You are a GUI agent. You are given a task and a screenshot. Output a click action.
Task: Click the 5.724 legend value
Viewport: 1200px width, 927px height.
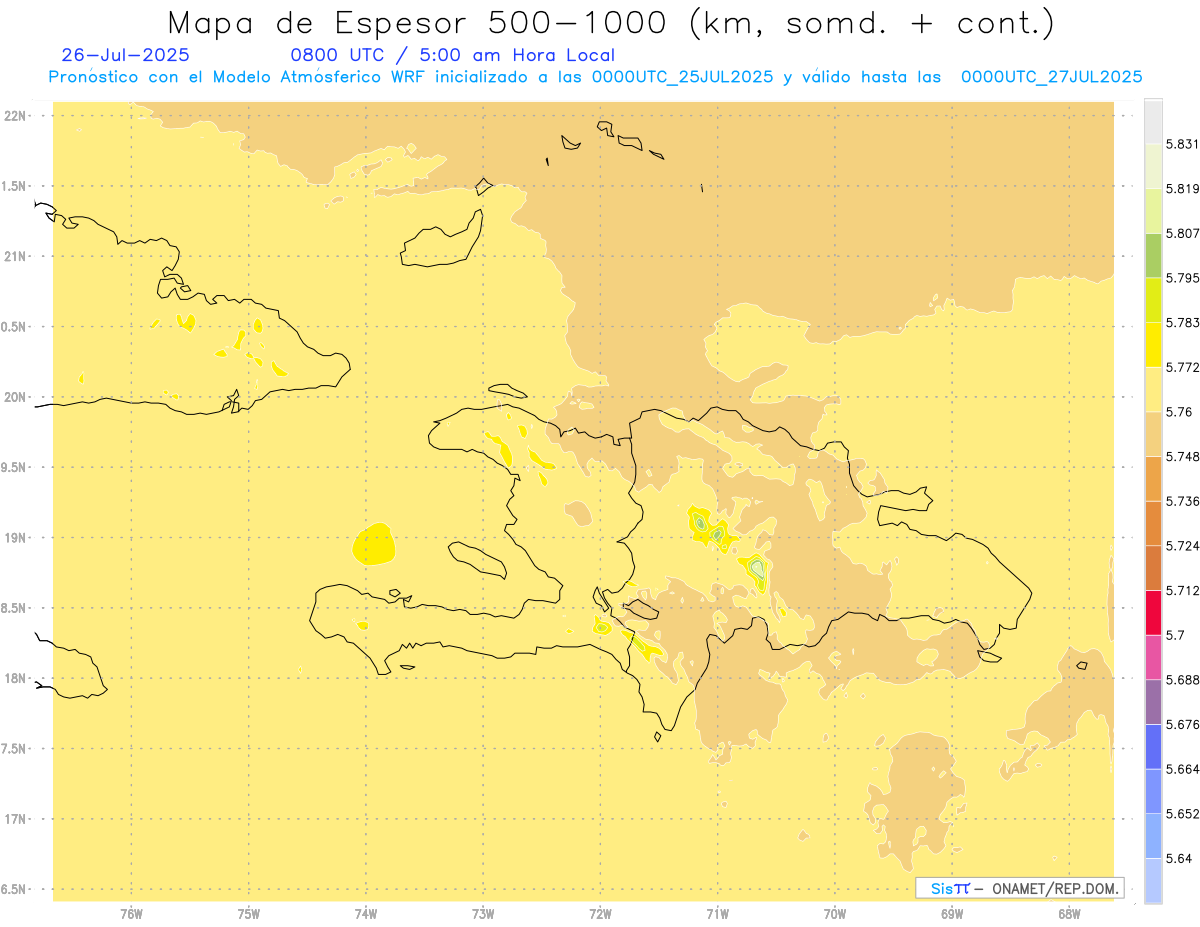(1183, 546)
